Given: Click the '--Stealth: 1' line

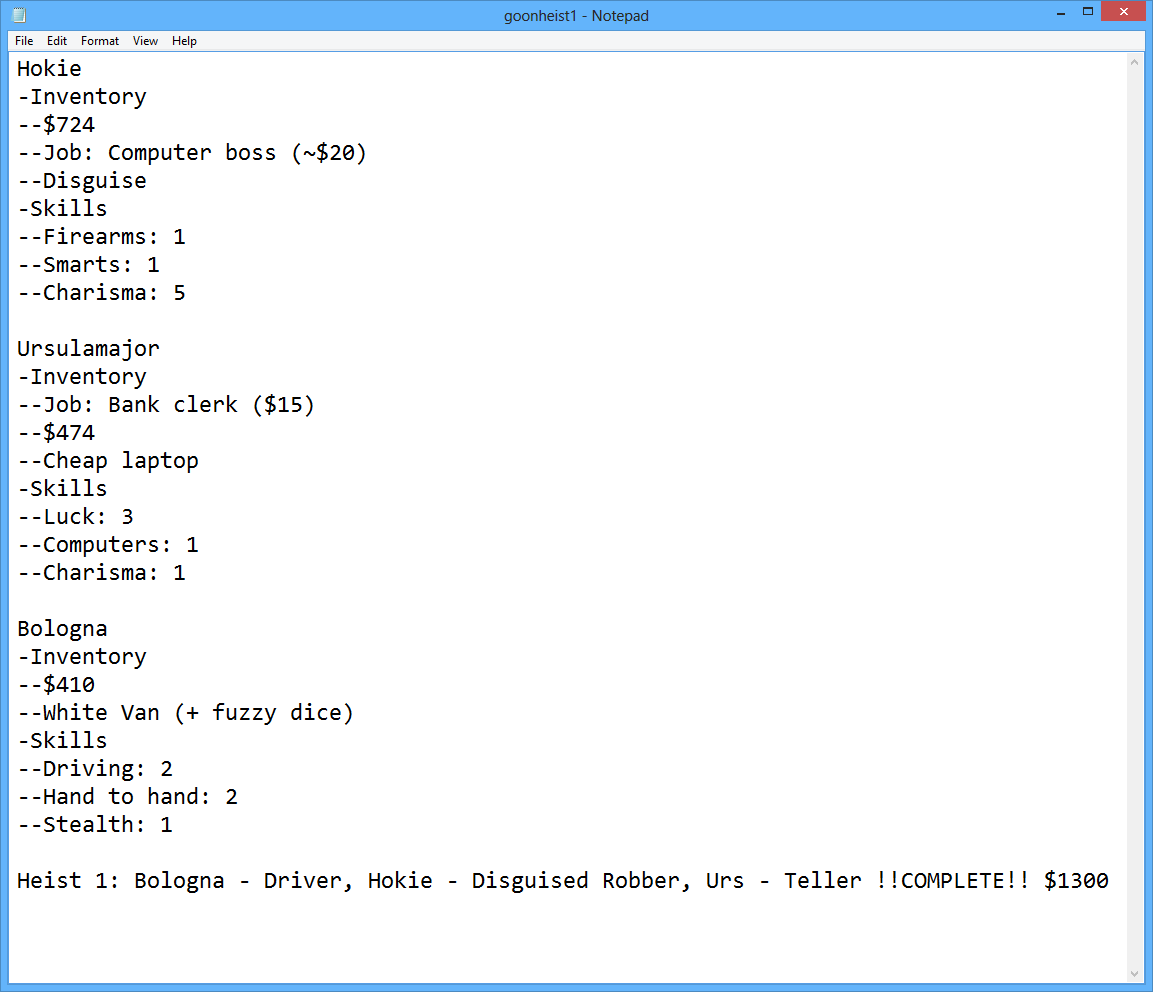Looking at the screenshot, I should point(95,825).
